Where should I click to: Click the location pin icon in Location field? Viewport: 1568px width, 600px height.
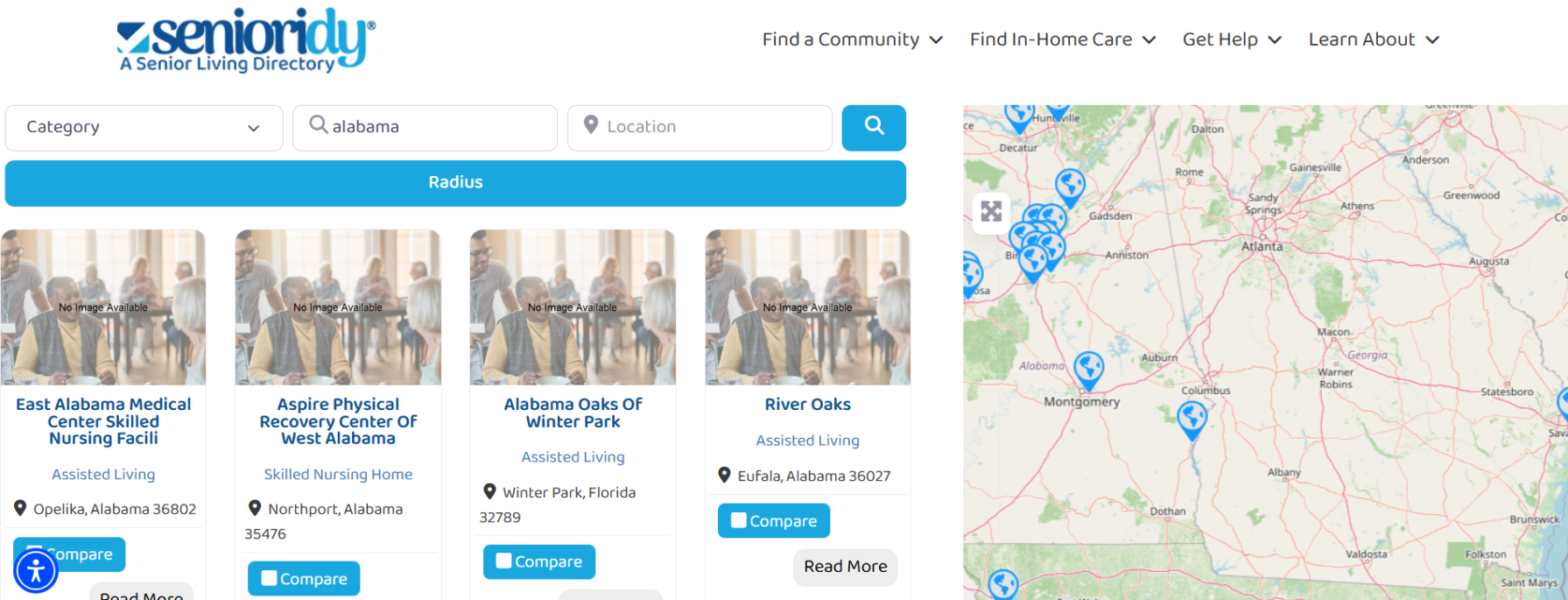click(591, 125)
